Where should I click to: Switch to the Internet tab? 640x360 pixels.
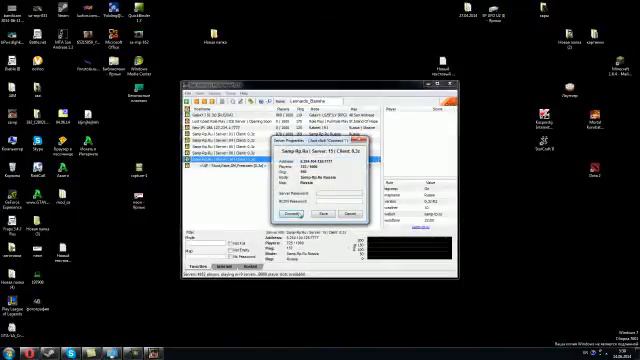click(x=224, y=267)
